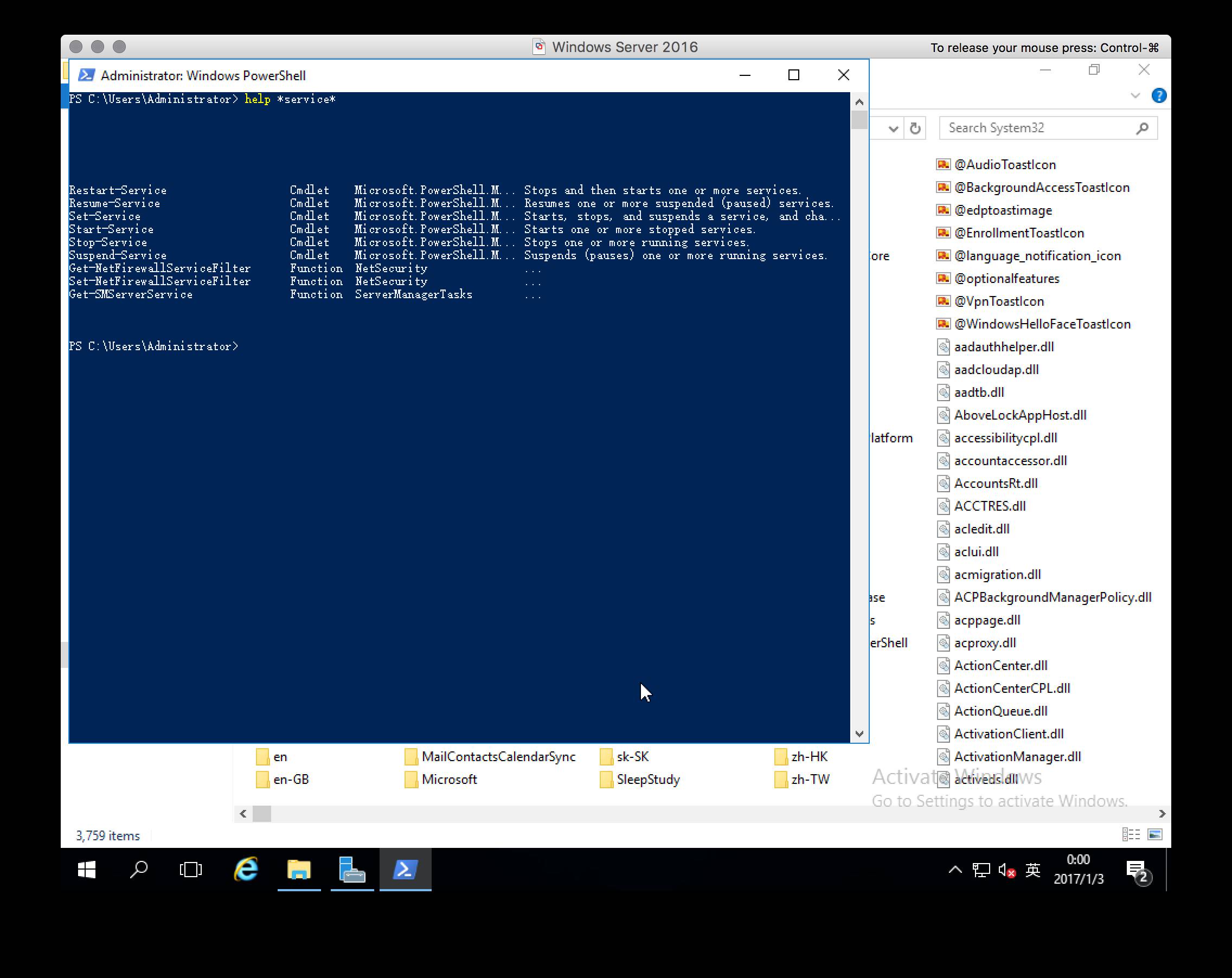Switch to Server Manager taskbar icon
1232x978 pixels.
click(352, 870)
